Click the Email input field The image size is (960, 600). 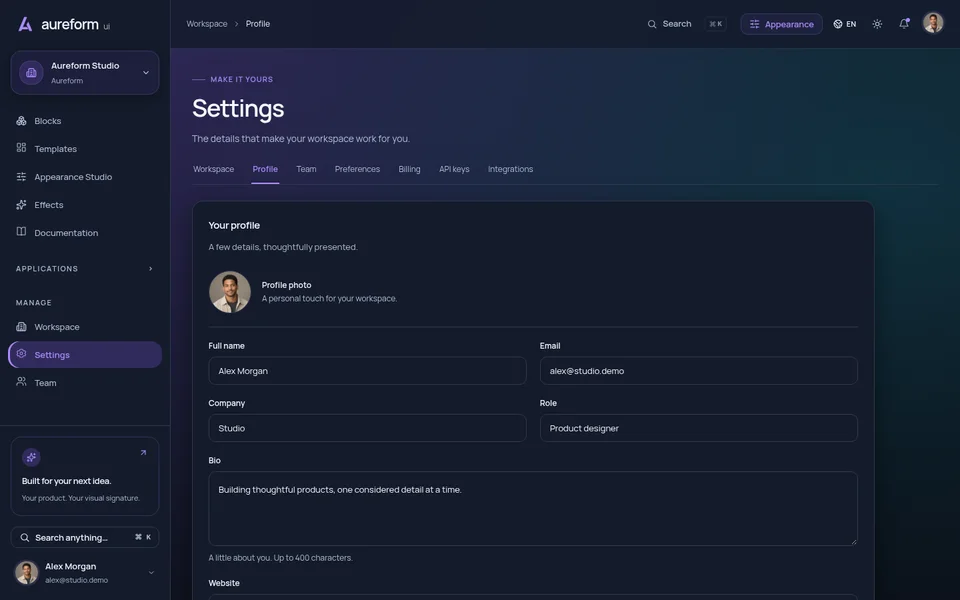coord(699,371)
